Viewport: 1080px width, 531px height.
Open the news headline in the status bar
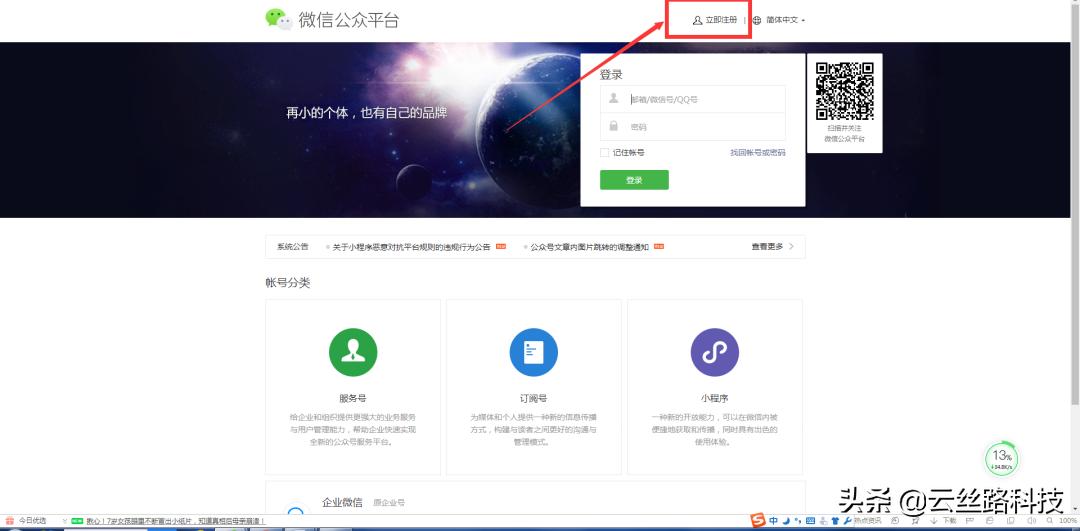coord(176,521)
